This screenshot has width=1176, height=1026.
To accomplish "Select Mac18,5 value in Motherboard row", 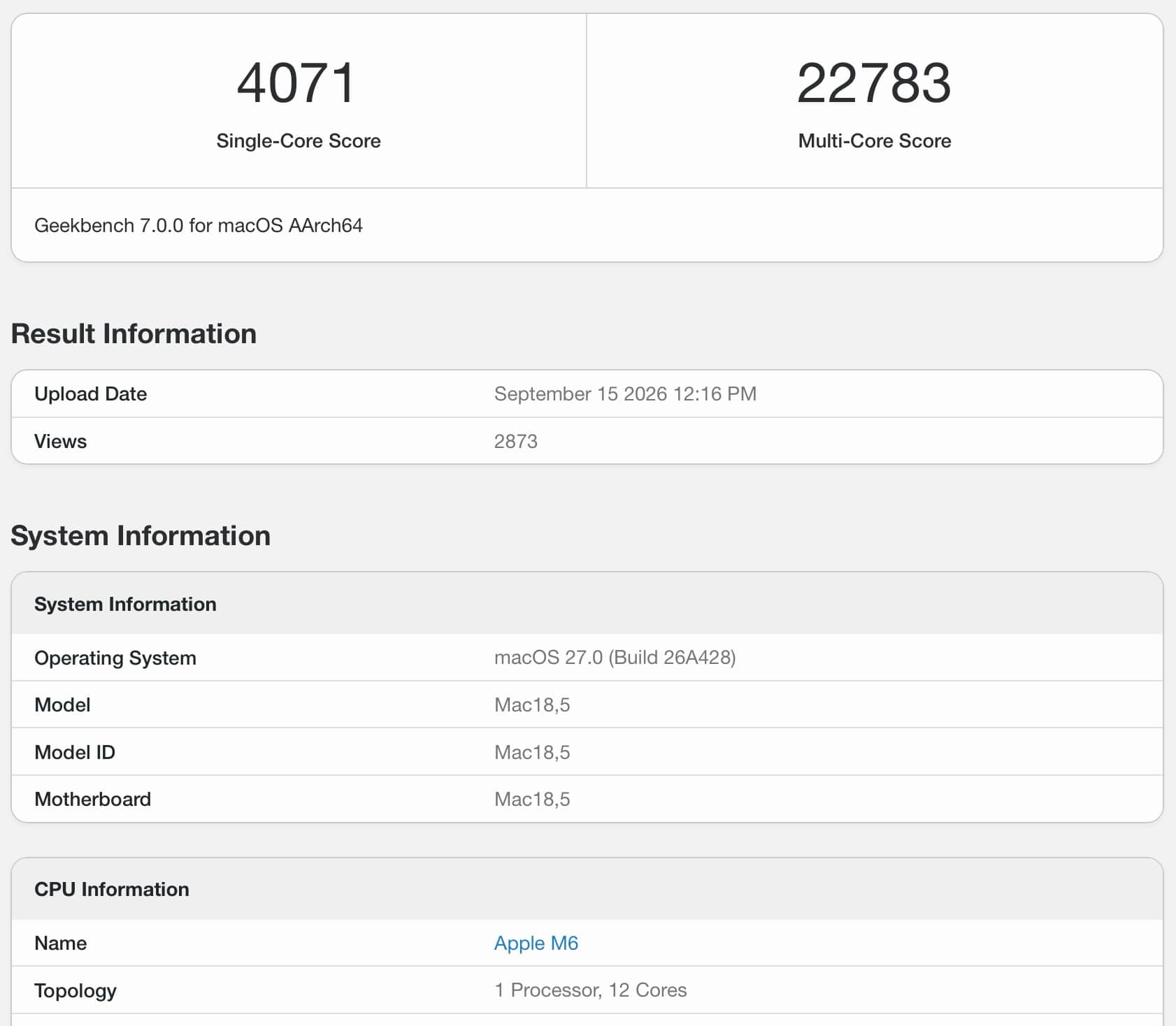I will coord(532,799).
